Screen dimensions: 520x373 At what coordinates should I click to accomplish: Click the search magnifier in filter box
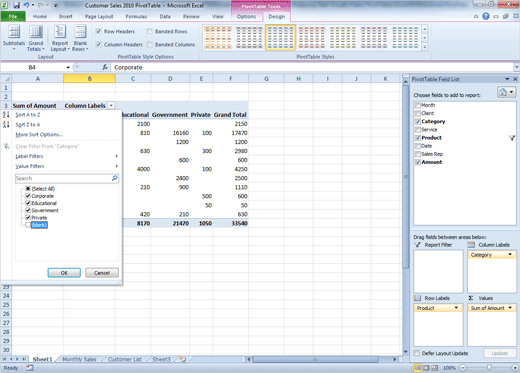pos(114,178)
